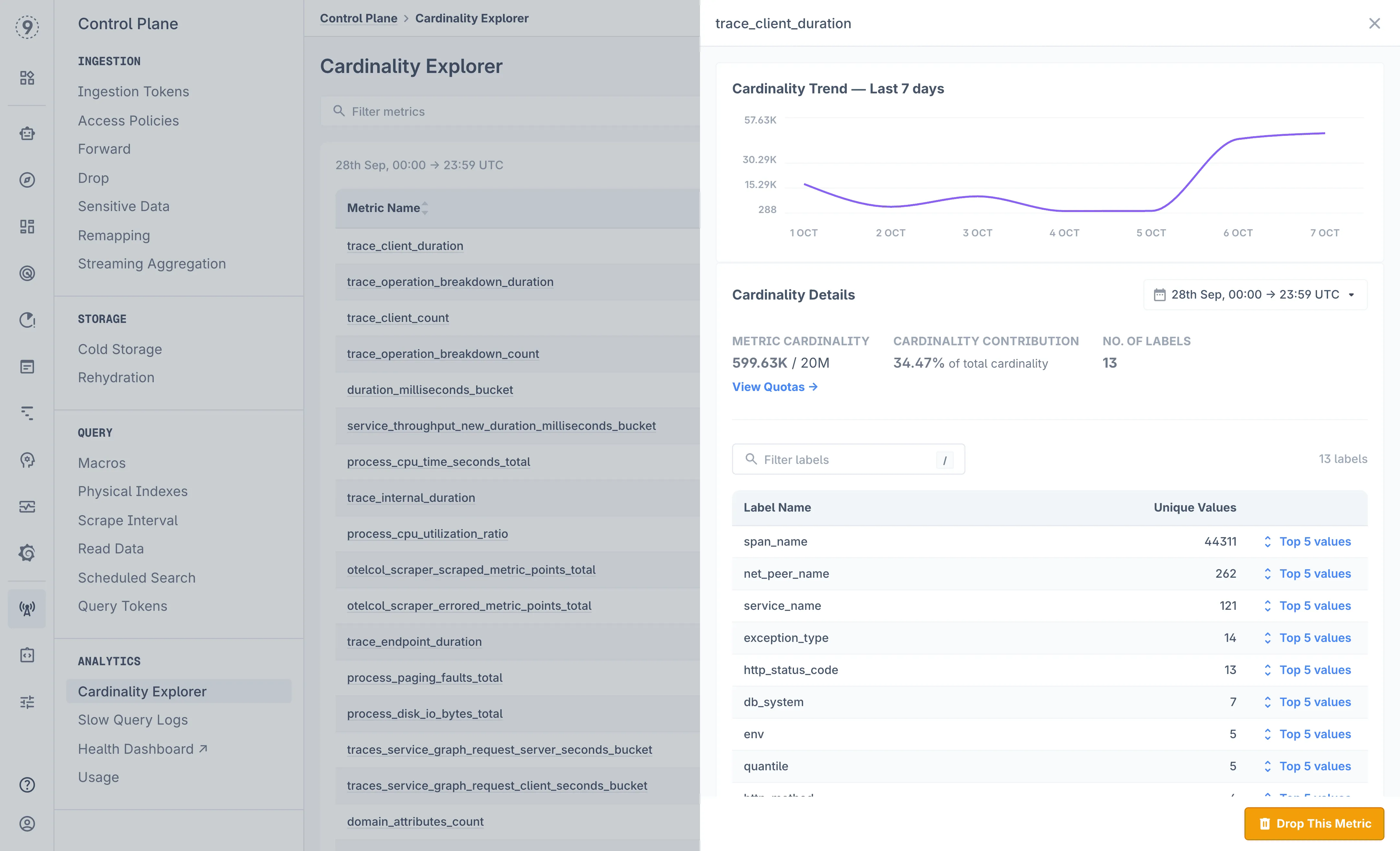
Task: Go to Ingestion Tokens page
Action: click(x=133, y=91)
